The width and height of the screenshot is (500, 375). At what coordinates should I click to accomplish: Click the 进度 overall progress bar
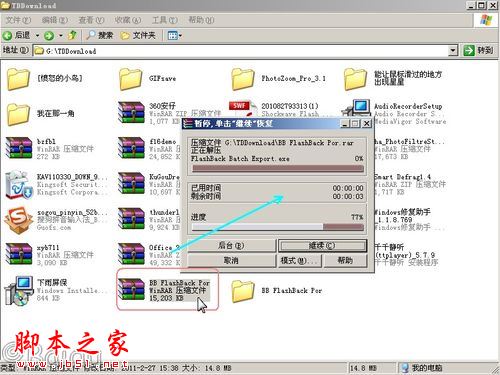click(277, 227)
